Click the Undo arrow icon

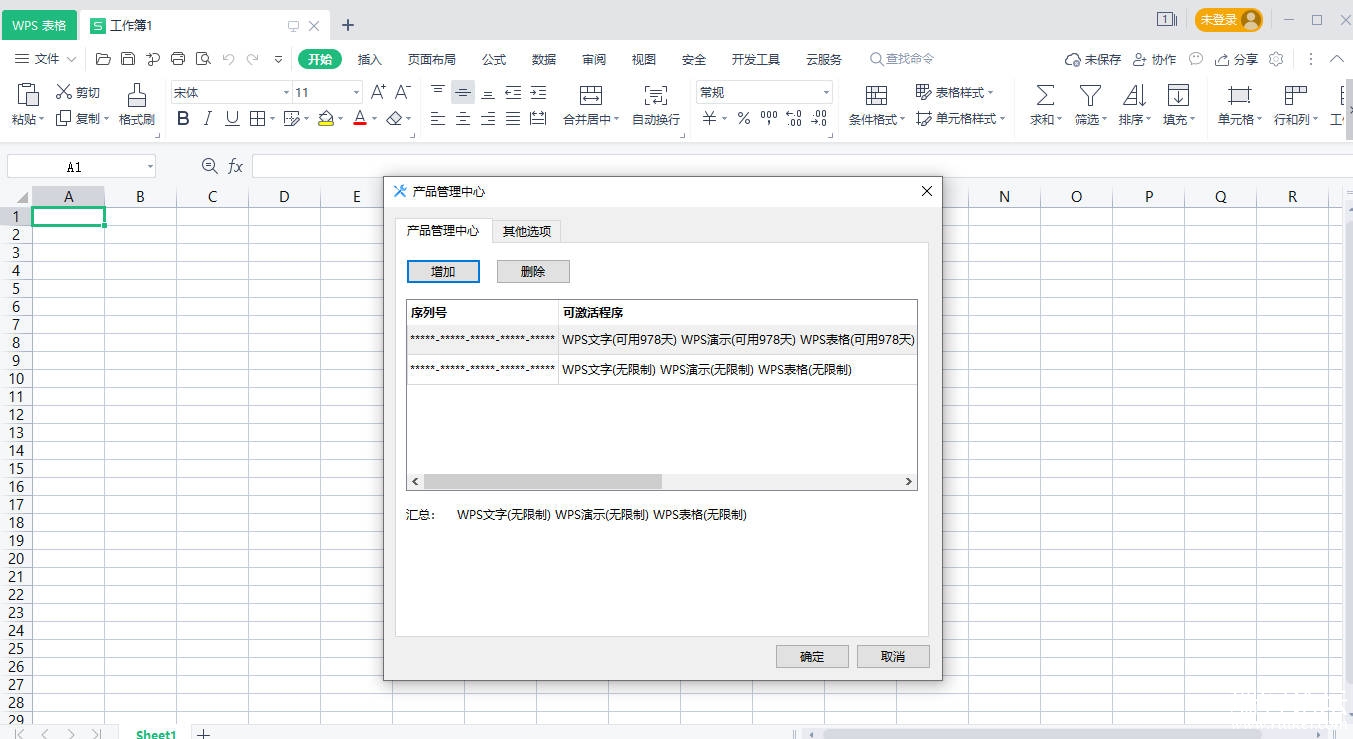point(228,59)
